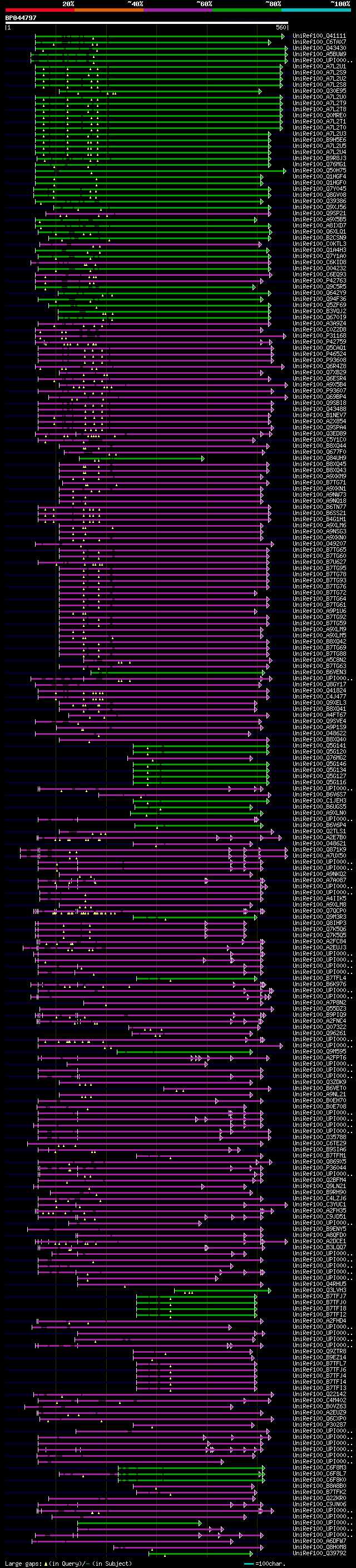Click the UniRef100_P42763 label
This screenshot has height=1568, width=356.
click(x=319, y=280)
